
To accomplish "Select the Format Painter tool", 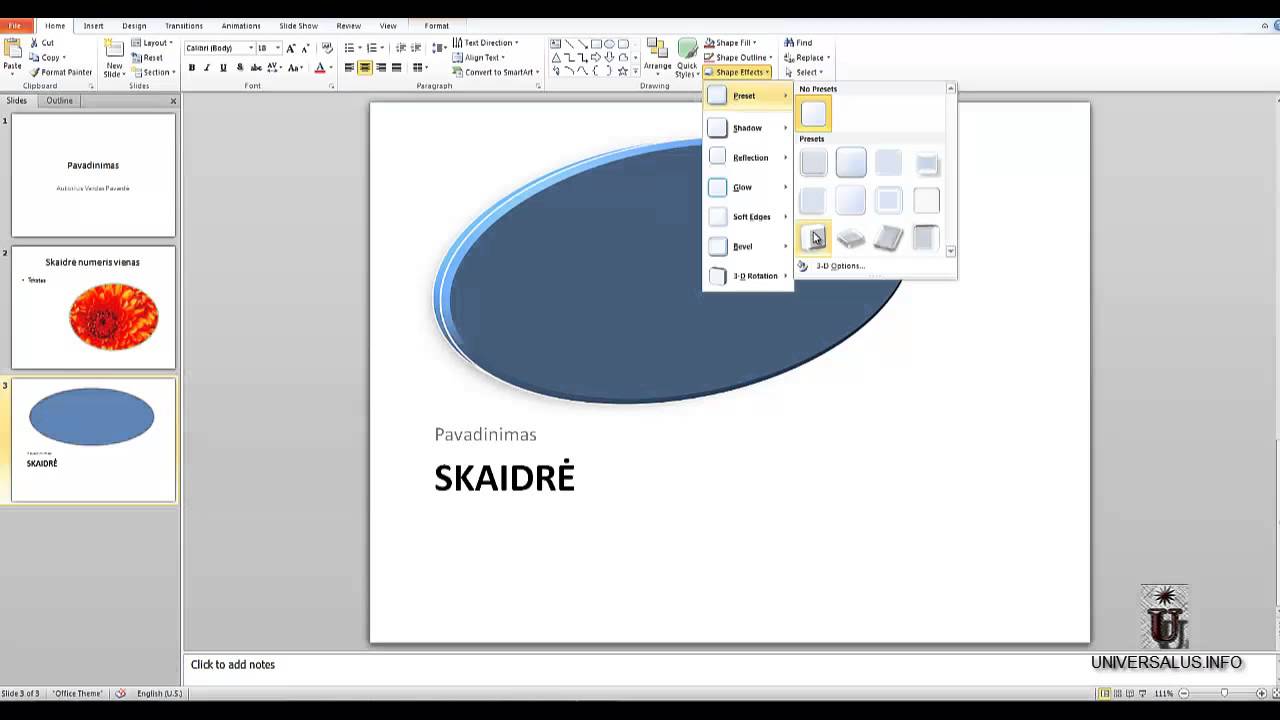I will point(61,72).
